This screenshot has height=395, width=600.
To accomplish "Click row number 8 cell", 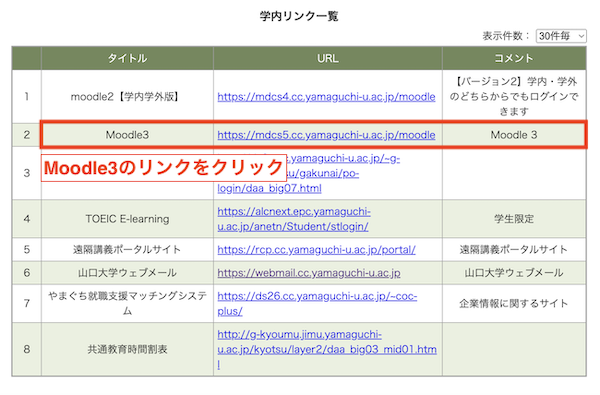I will [26, 349].
